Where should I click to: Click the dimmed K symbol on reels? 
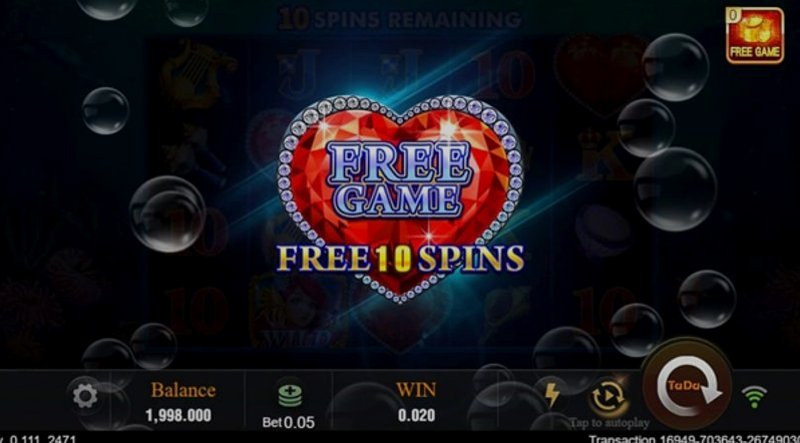pos(605,156)
